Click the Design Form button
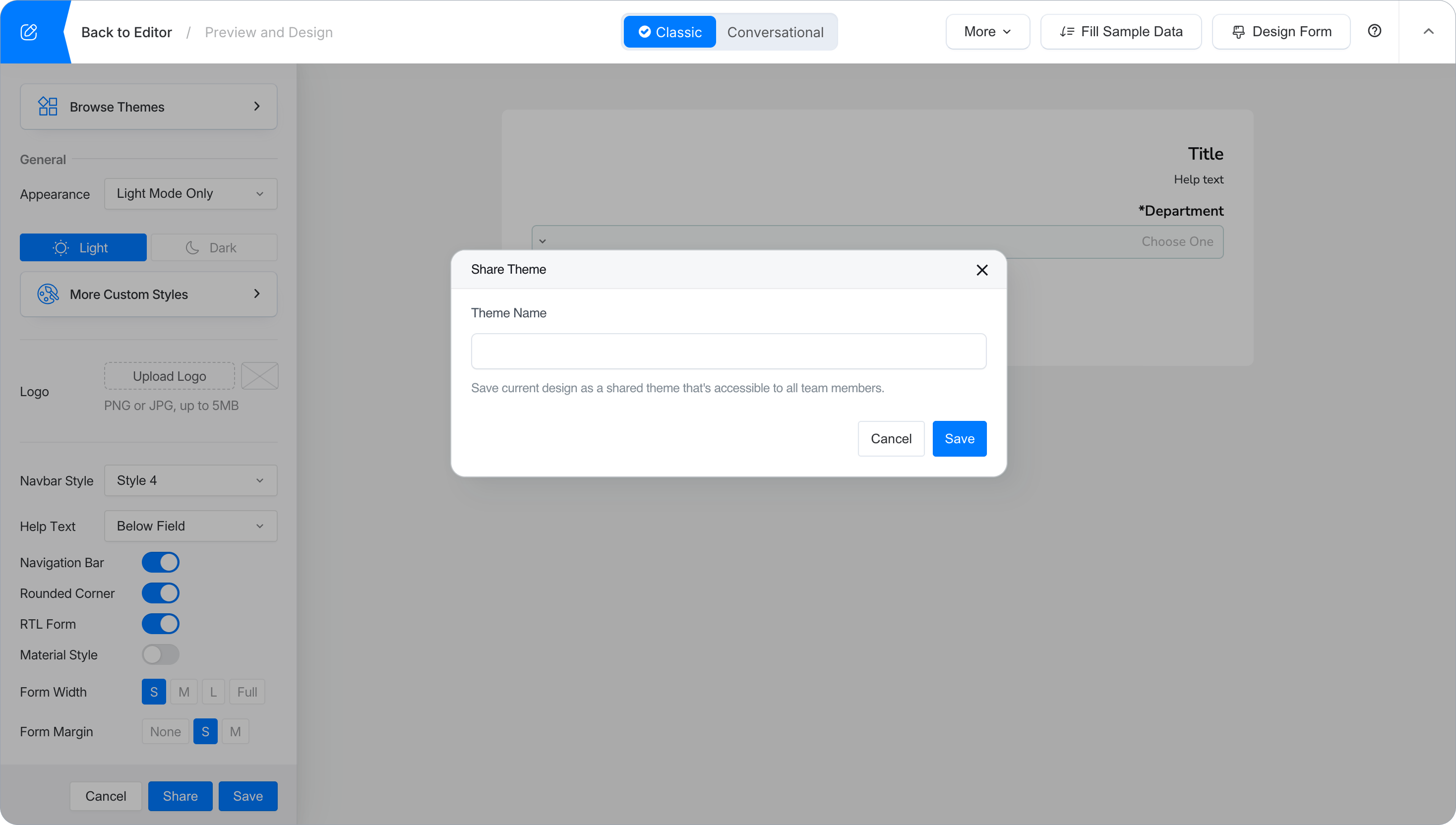The image size is (1456, 825). point(1281,32)
